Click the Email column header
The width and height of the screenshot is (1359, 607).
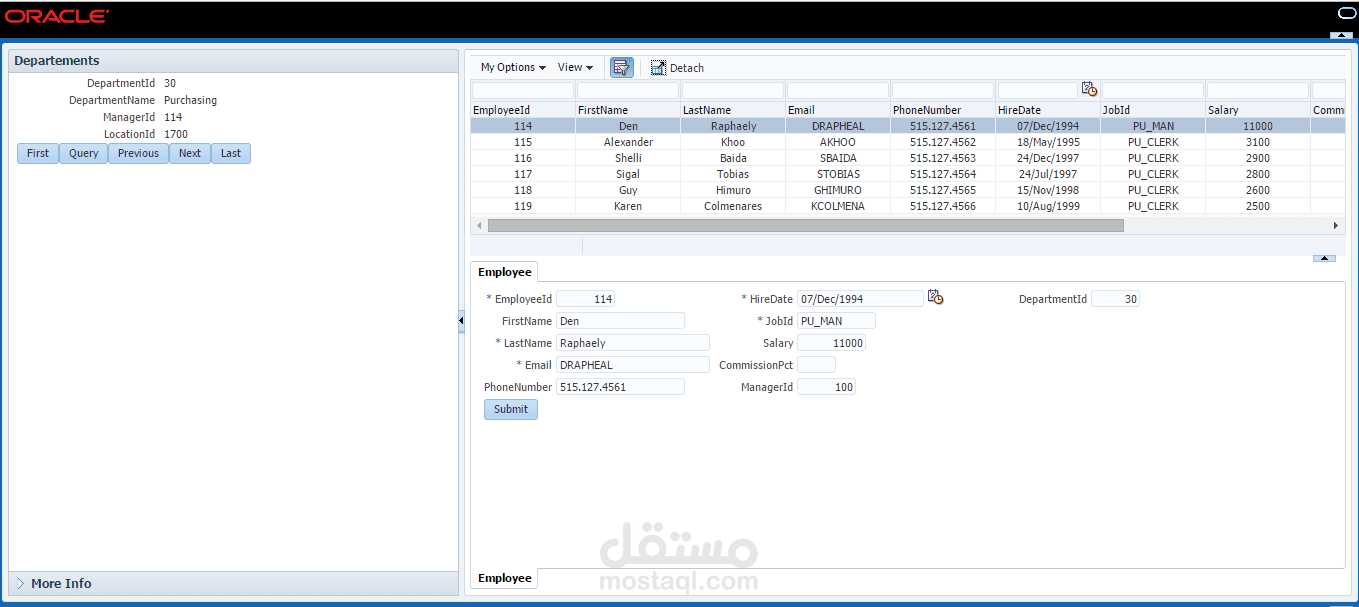[838, 110]
